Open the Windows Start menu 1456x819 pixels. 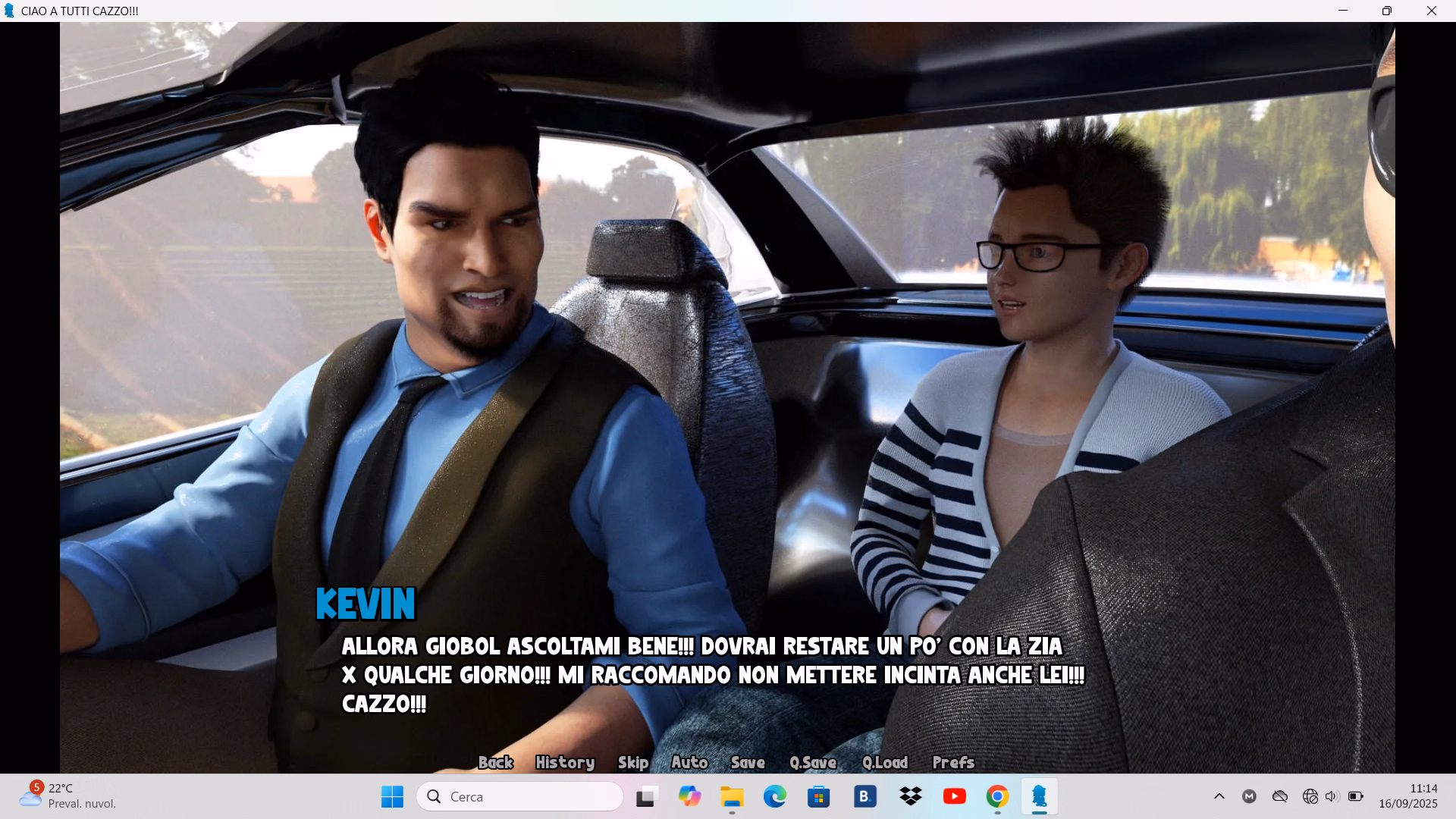coord(392,796)
